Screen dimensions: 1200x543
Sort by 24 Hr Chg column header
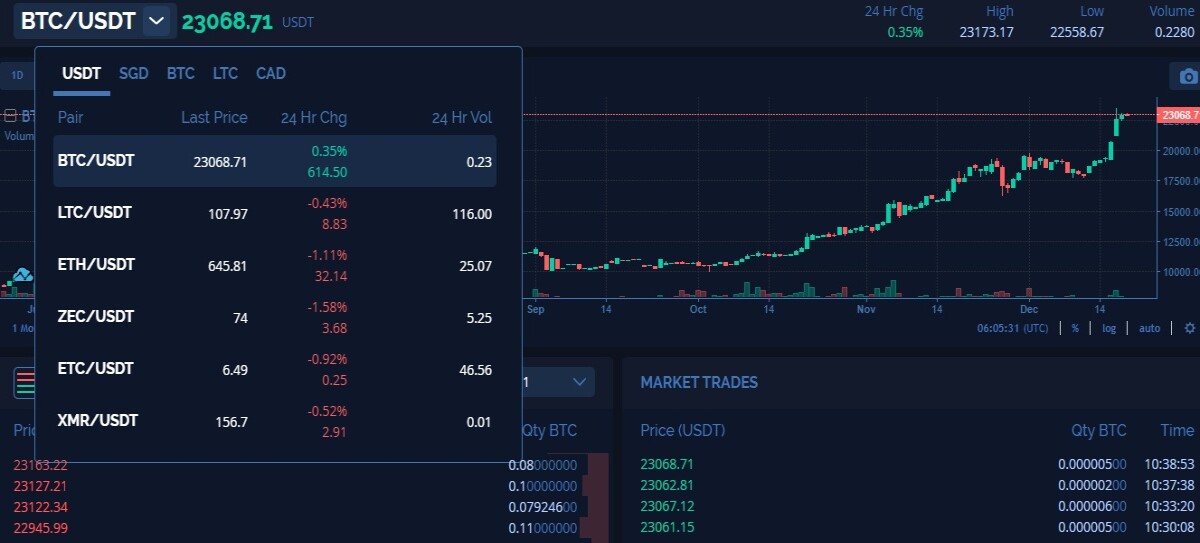tap(314, 118)
